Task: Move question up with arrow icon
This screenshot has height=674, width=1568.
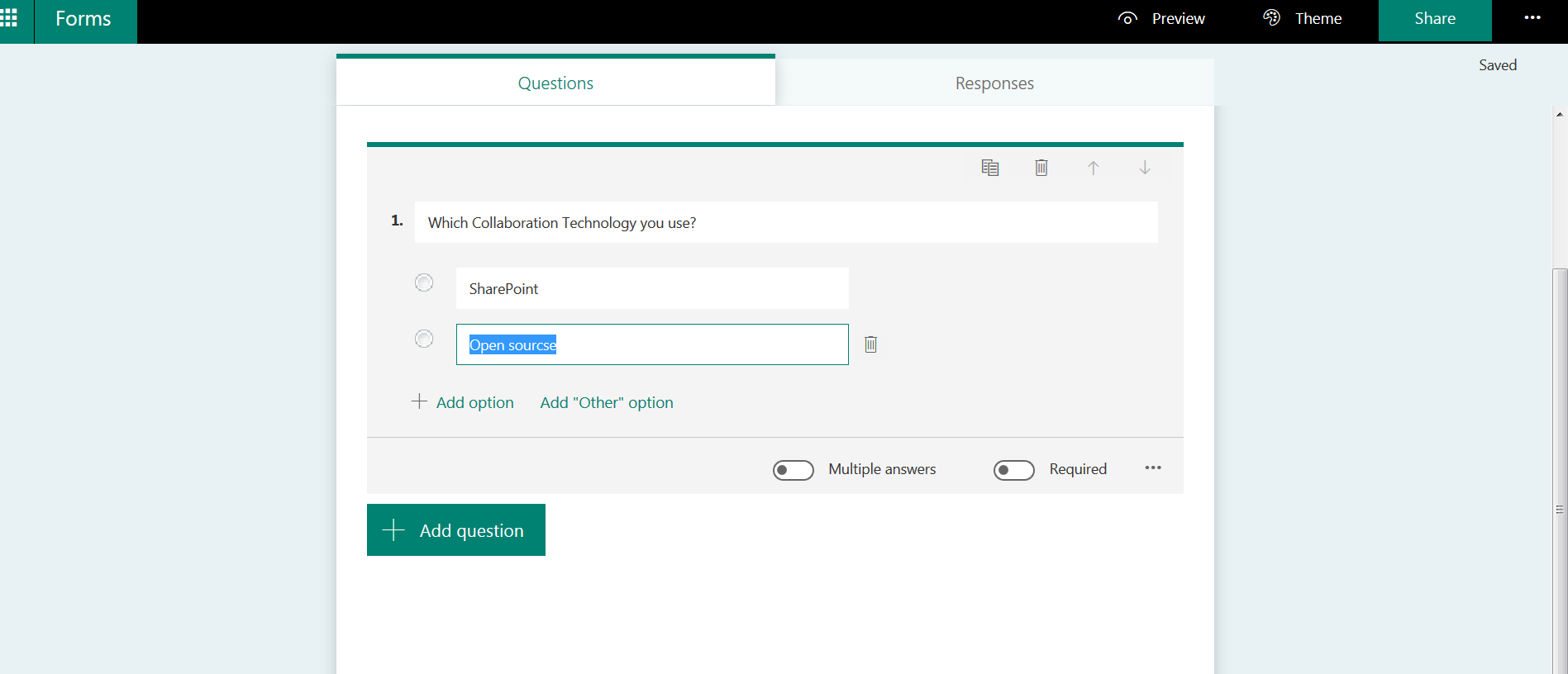Action: coord(1093,168)
